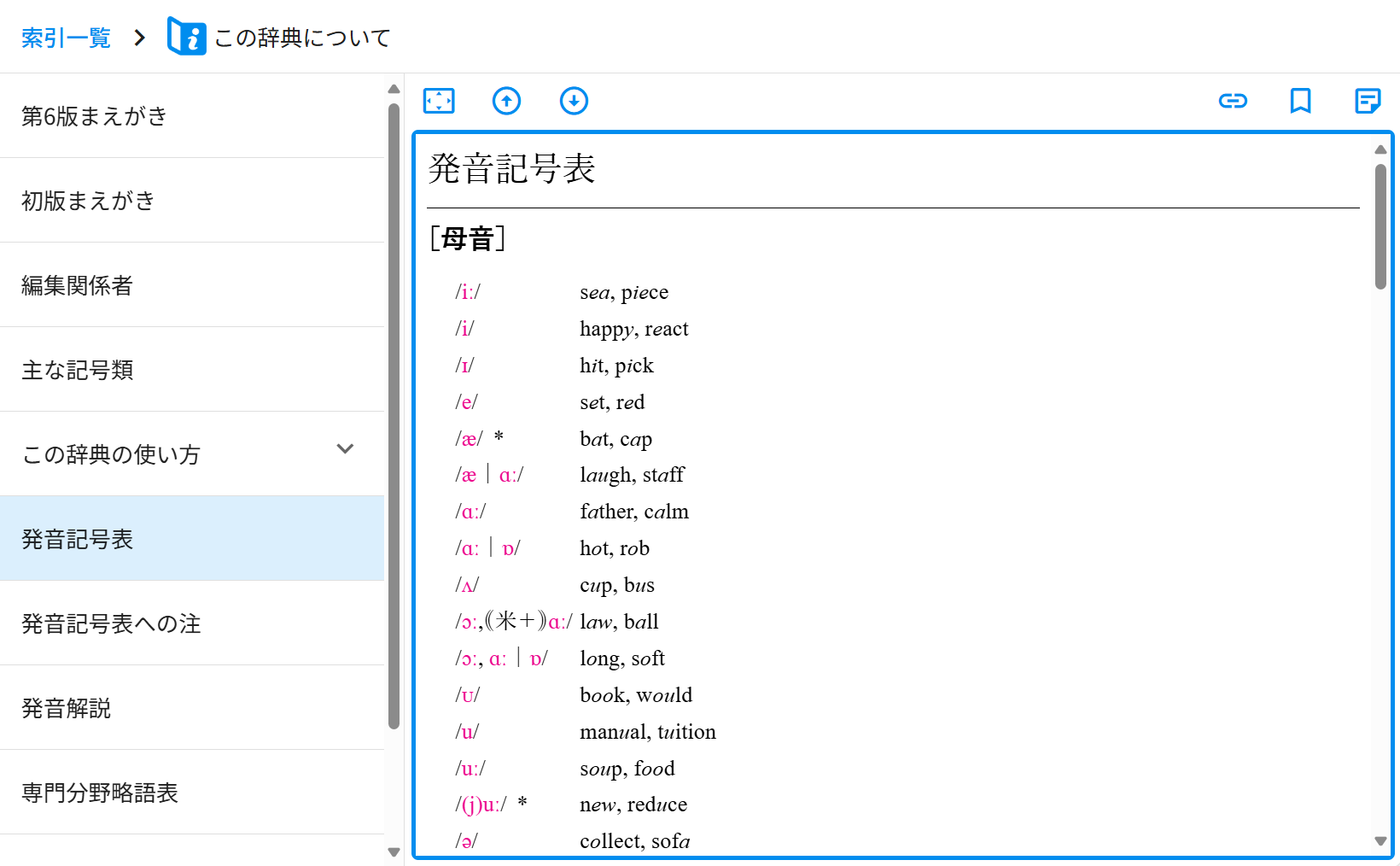This screenshot has width=1400, height=866.
Task: Click the /æ/ * phonetic symbol
Action: 479,439
